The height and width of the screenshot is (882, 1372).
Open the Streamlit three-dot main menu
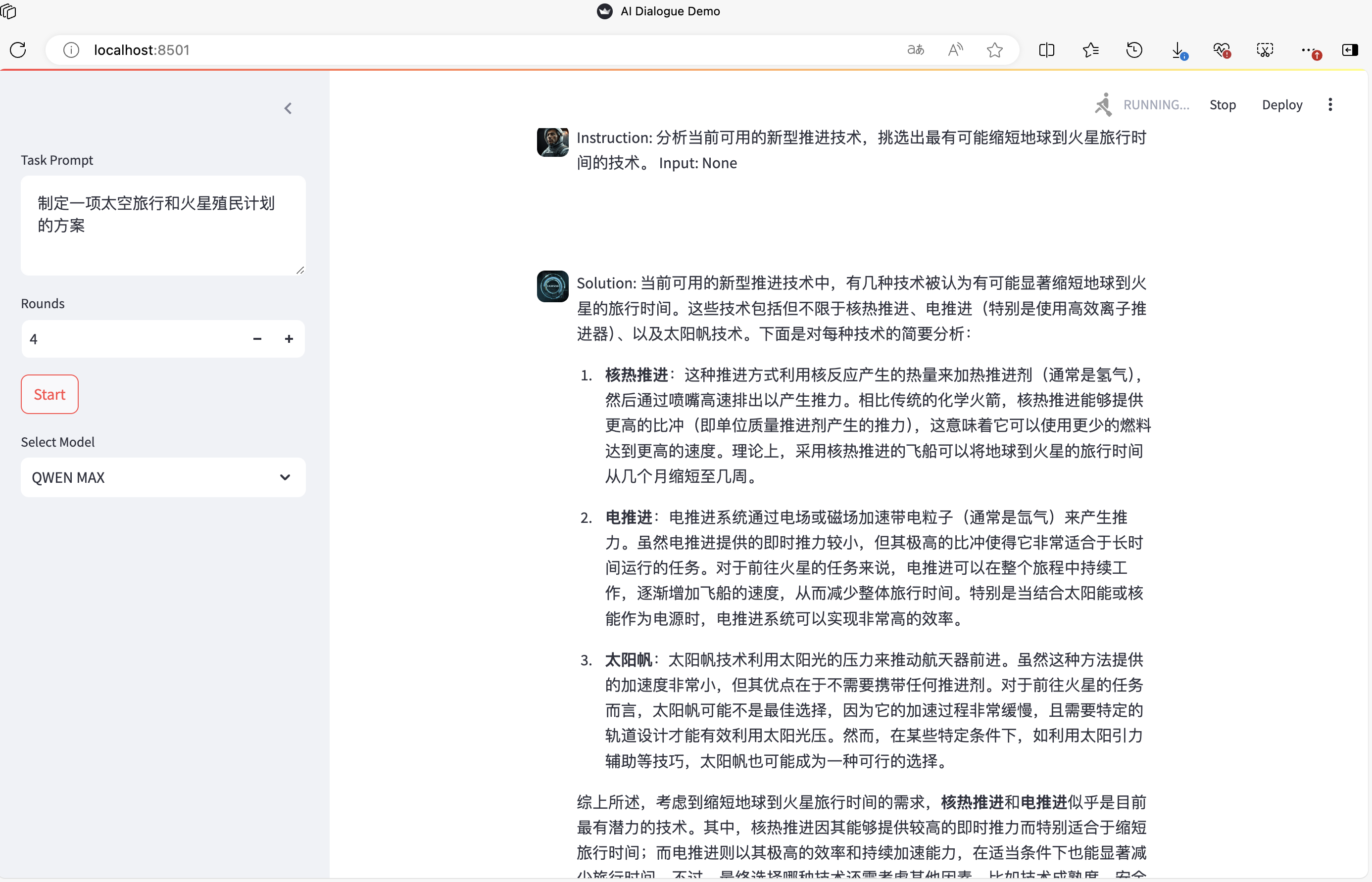pyautogui.click(x=1329, y=104)
